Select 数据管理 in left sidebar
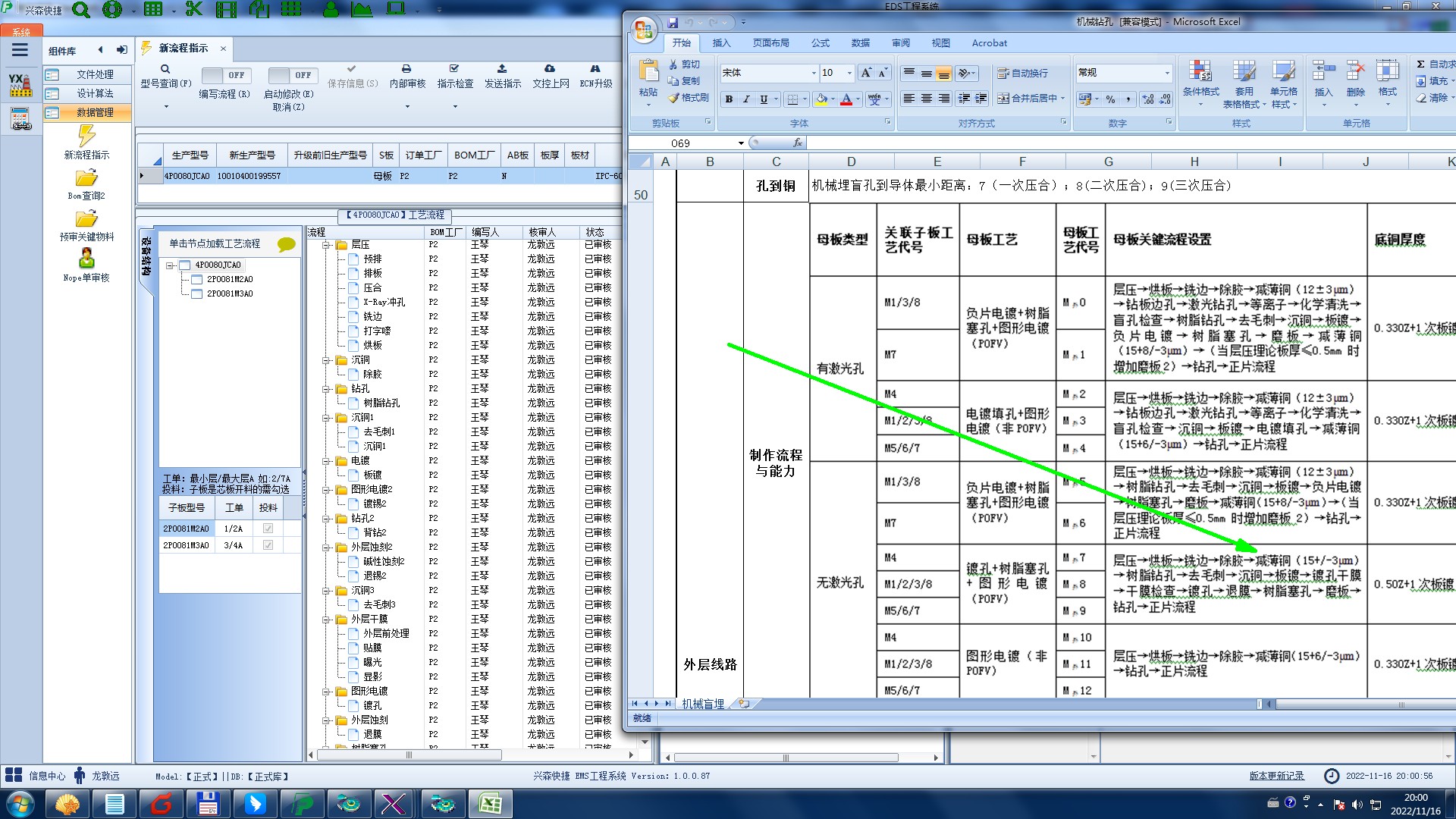 95,112
